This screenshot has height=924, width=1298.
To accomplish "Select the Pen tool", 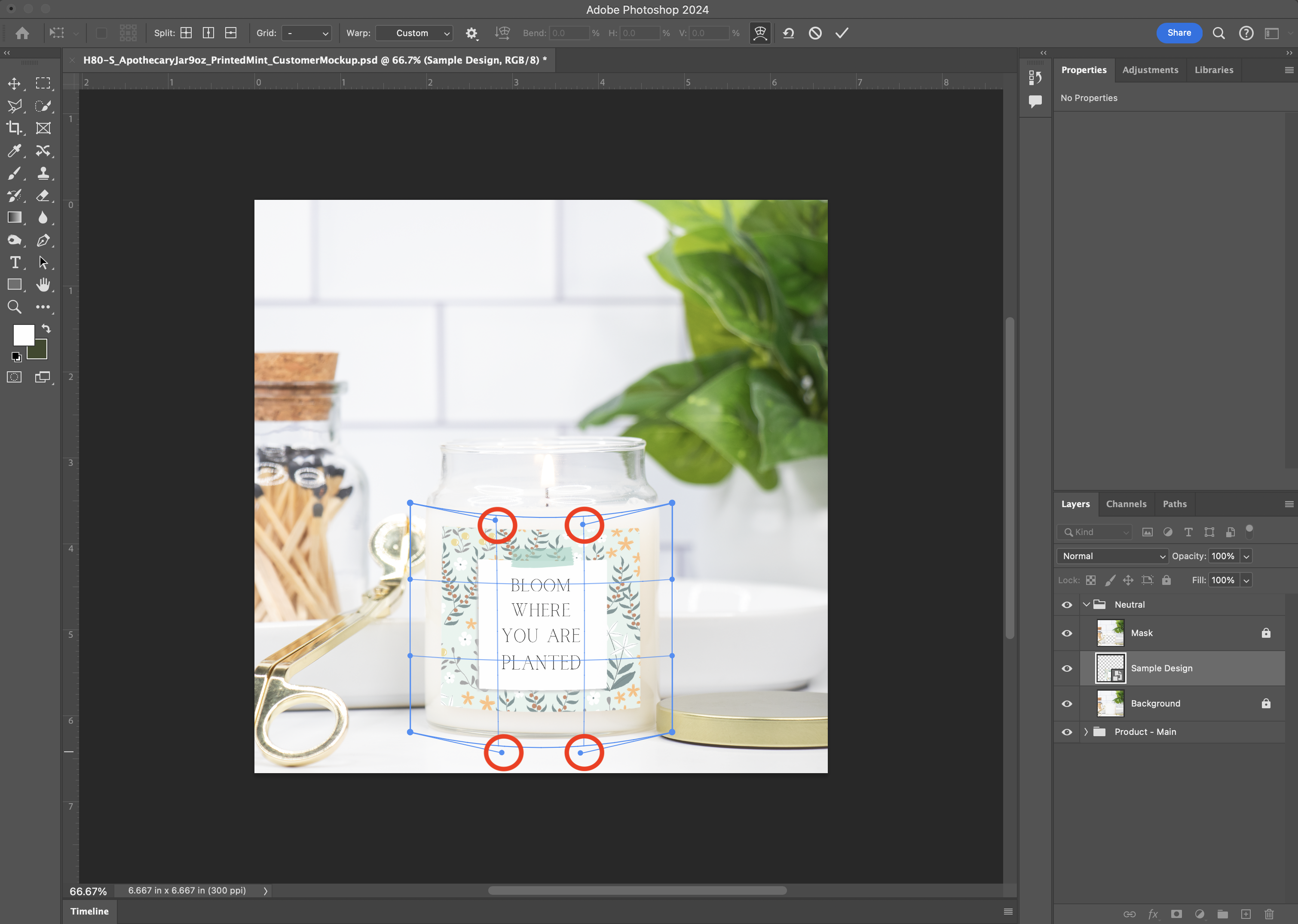I will coord(43,240).
